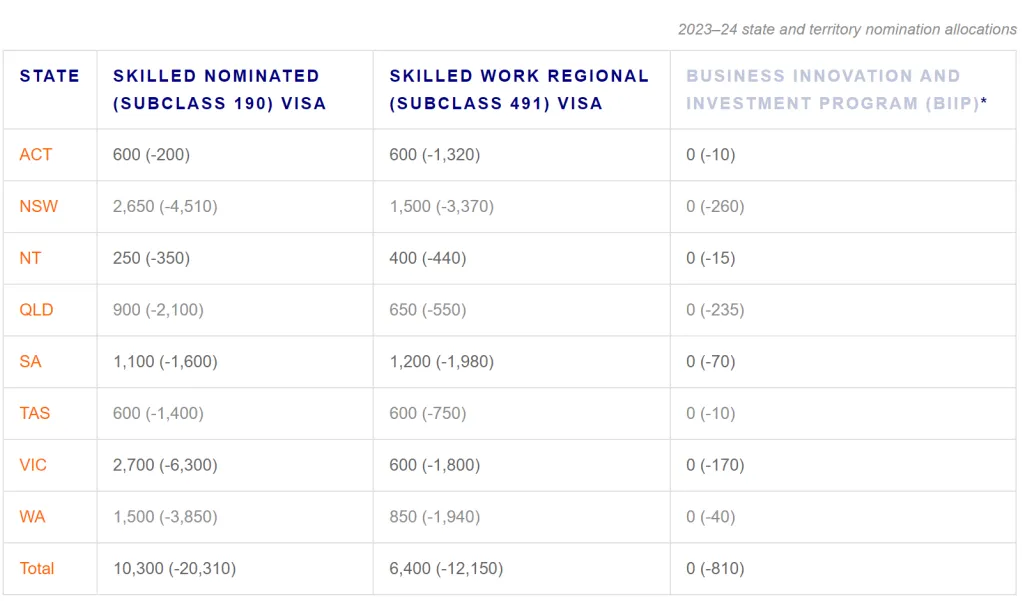Open the WA state link
Screen dimensions: 1022x601
32,517
